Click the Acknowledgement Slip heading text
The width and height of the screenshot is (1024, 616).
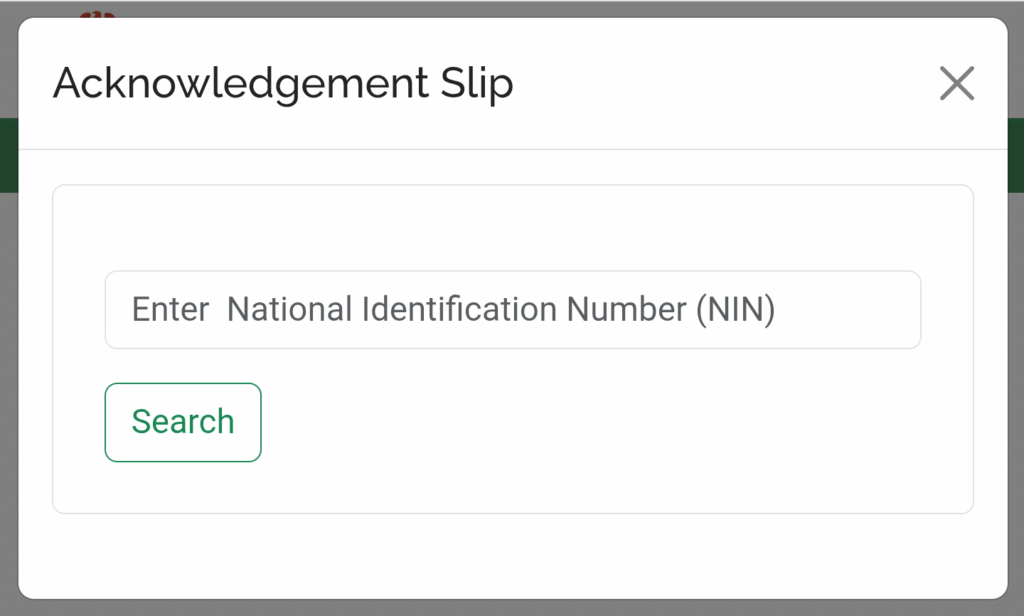coord(283,84)
